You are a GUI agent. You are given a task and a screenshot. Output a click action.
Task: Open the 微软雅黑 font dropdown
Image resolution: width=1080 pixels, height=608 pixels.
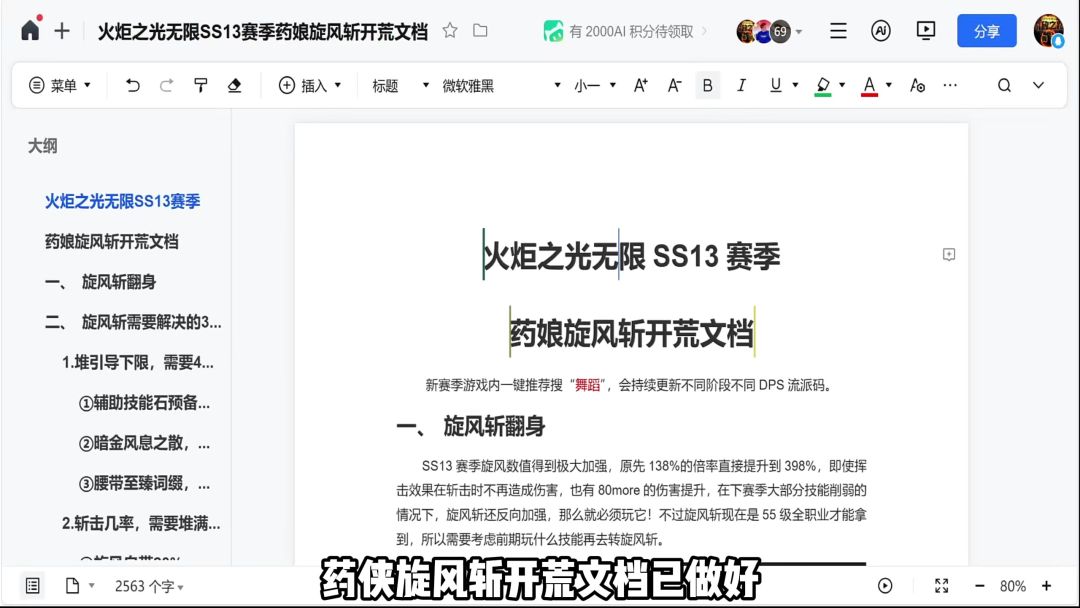pos(501,85)
